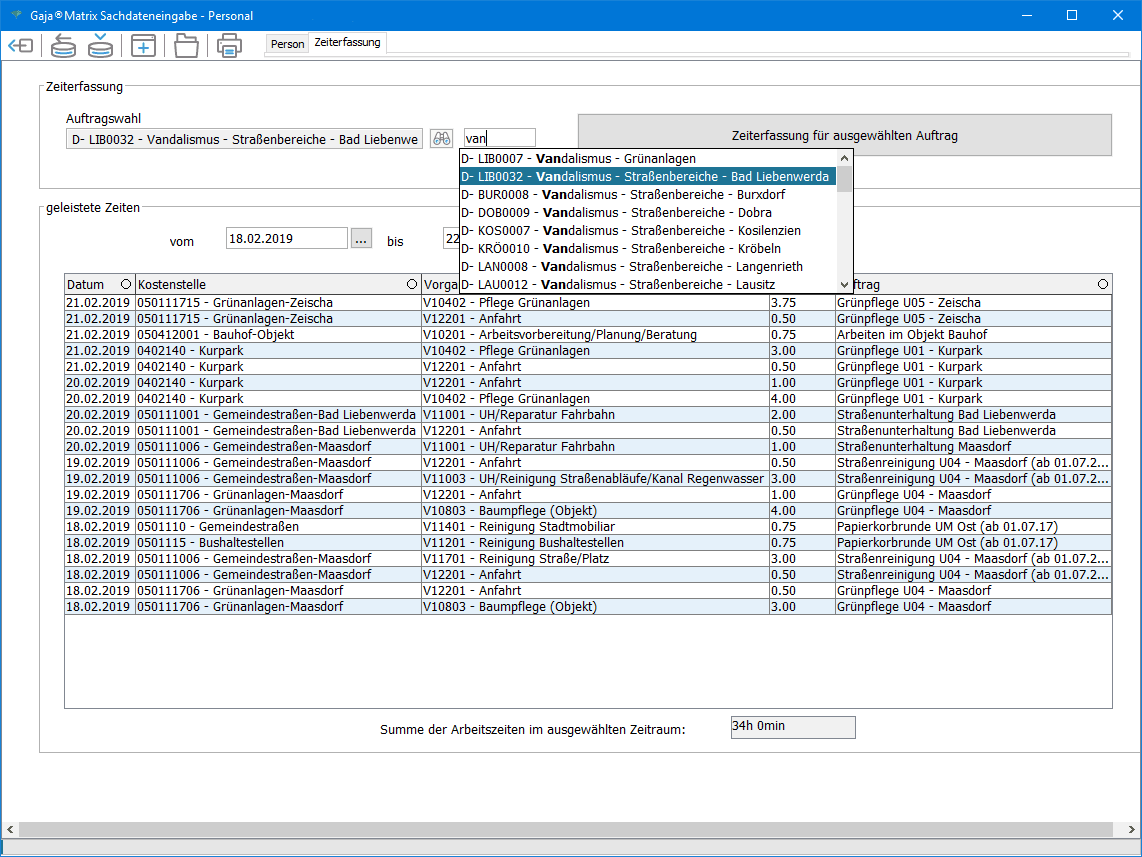Click the exit/back arrow toolbar icon
This screenshot has width=1142, height=857.
click(21, 46)
